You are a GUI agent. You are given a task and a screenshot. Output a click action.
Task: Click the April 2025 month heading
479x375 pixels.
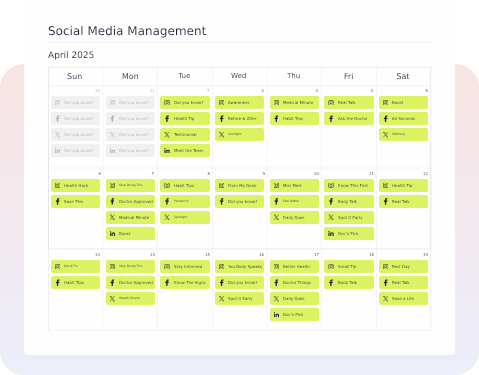coord(71,55)
